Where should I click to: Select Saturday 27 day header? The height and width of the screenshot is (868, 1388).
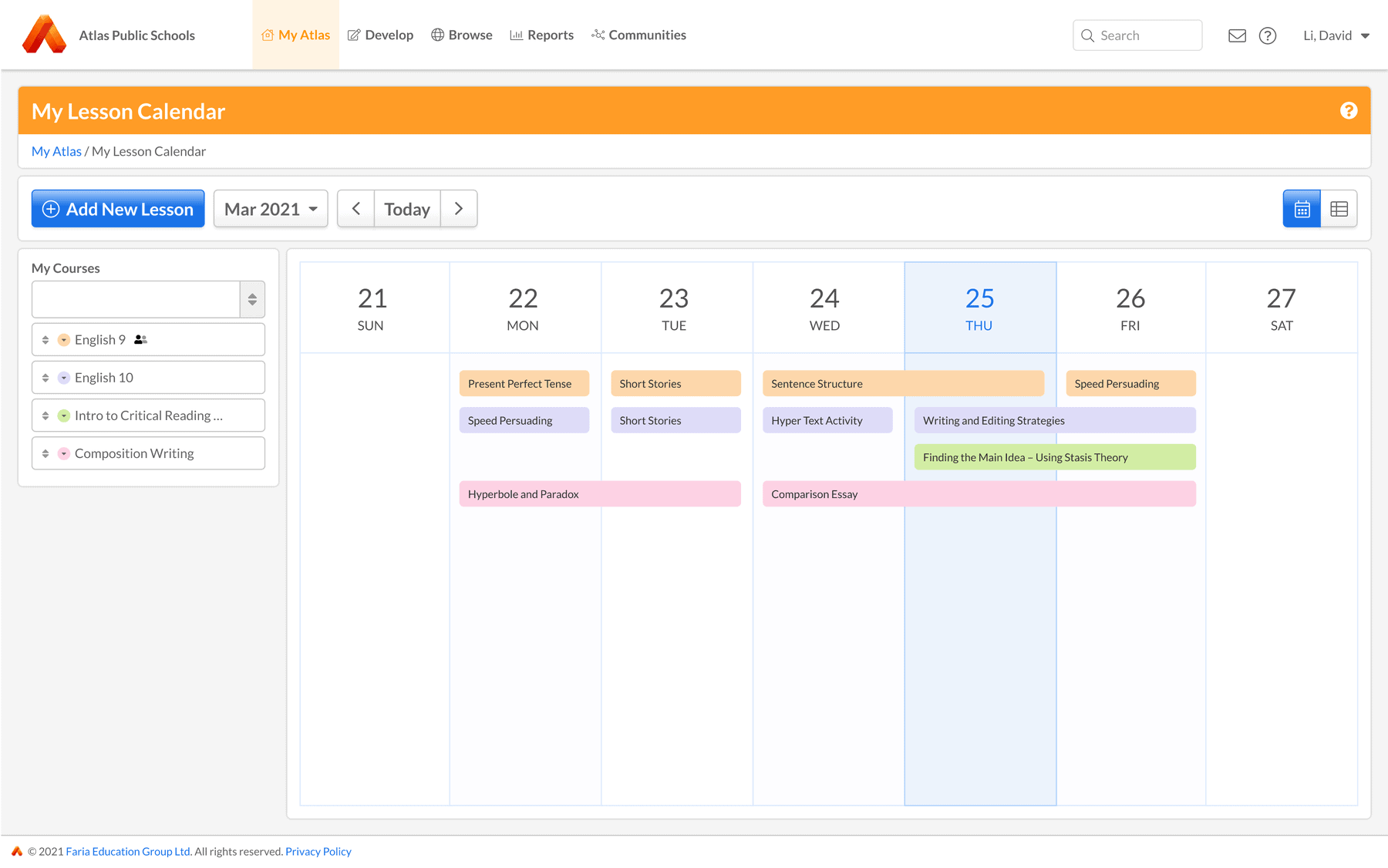point(1282,308)
